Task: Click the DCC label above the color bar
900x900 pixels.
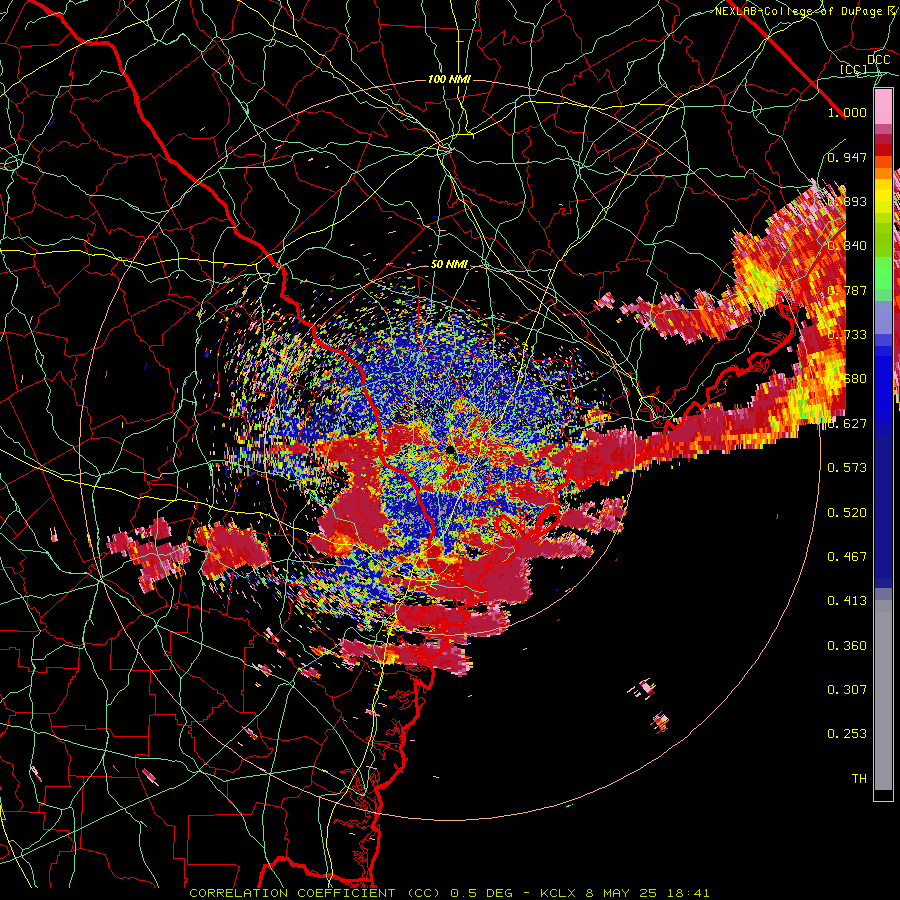Action: click(x=879, y=60)
